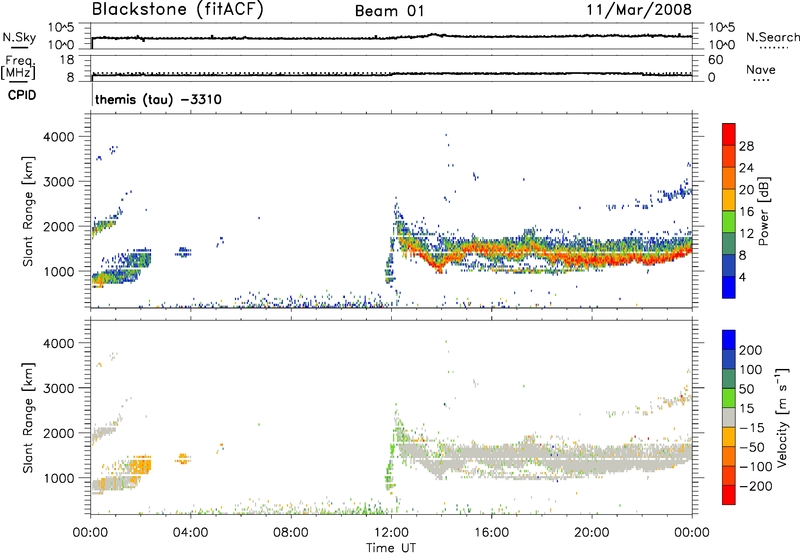Select the 'Freq. [MHz]' axis label
Viewport: 800px width, 554px height.
pos(18,67)
